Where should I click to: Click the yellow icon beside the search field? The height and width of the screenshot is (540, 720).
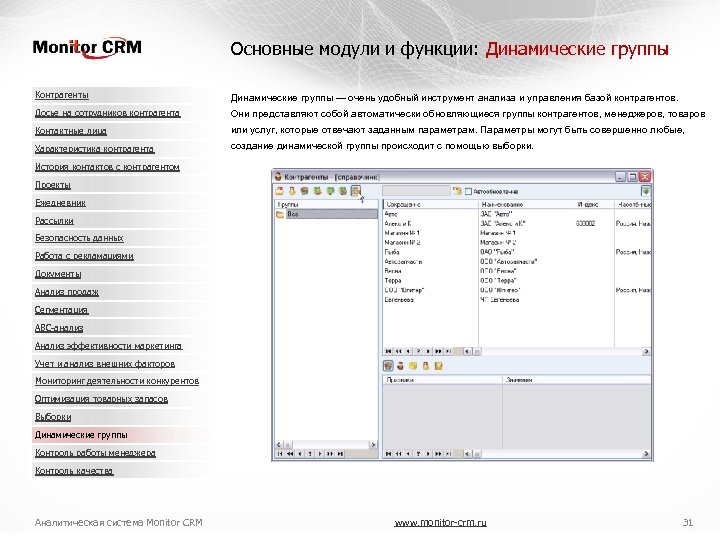coord(457,191)
